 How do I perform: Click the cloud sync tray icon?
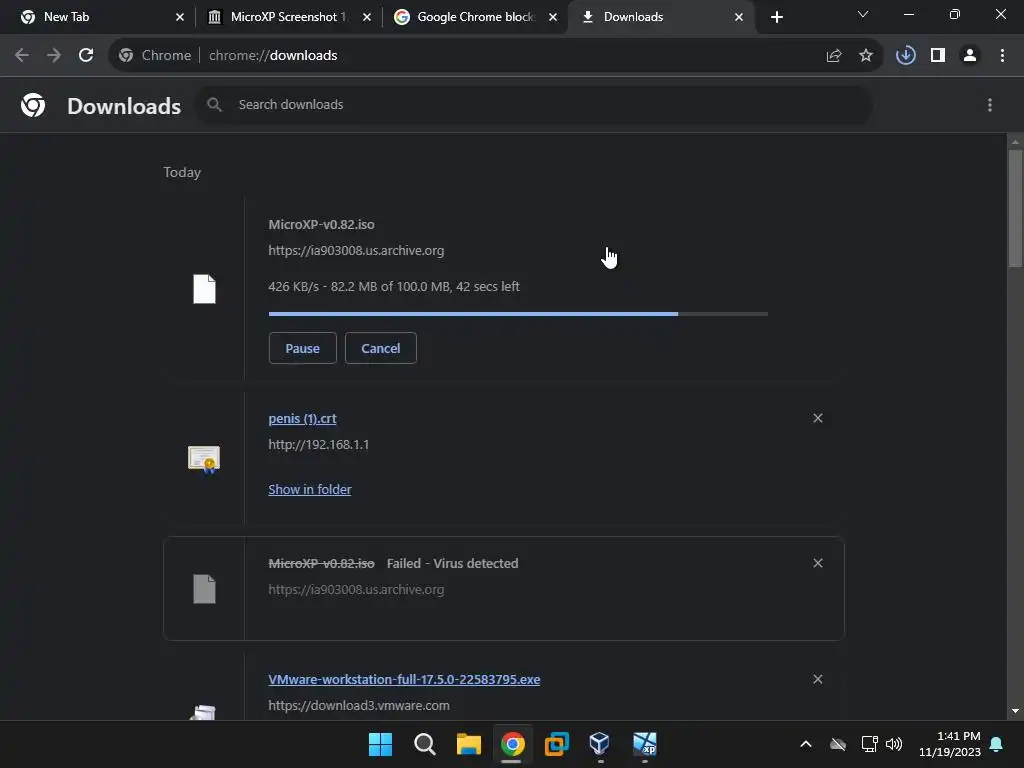[x=838, y=744]
